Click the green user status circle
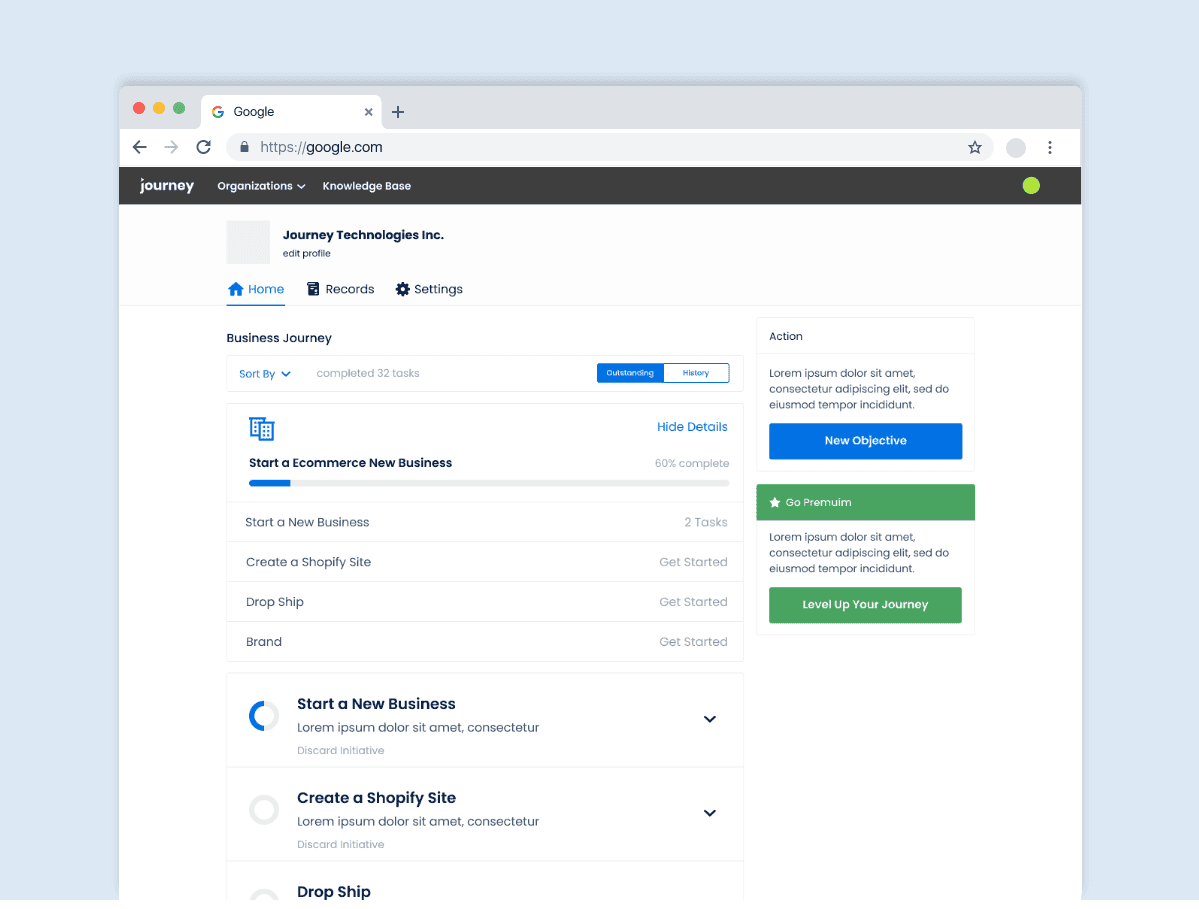1199x909 pixels. pyautogui.click(x=1031, y=186)
